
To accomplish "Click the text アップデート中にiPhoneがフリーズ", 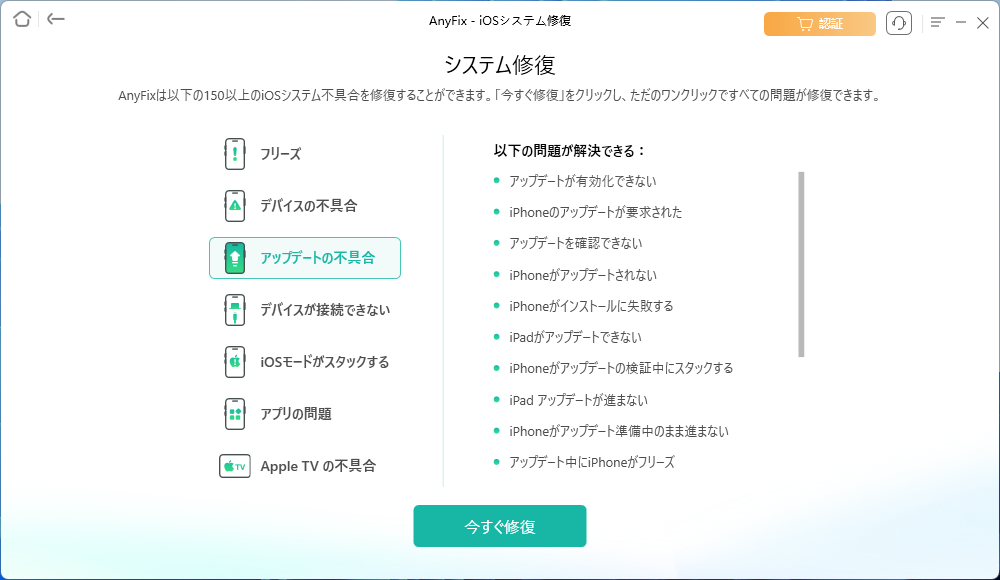I will (591, 463).
